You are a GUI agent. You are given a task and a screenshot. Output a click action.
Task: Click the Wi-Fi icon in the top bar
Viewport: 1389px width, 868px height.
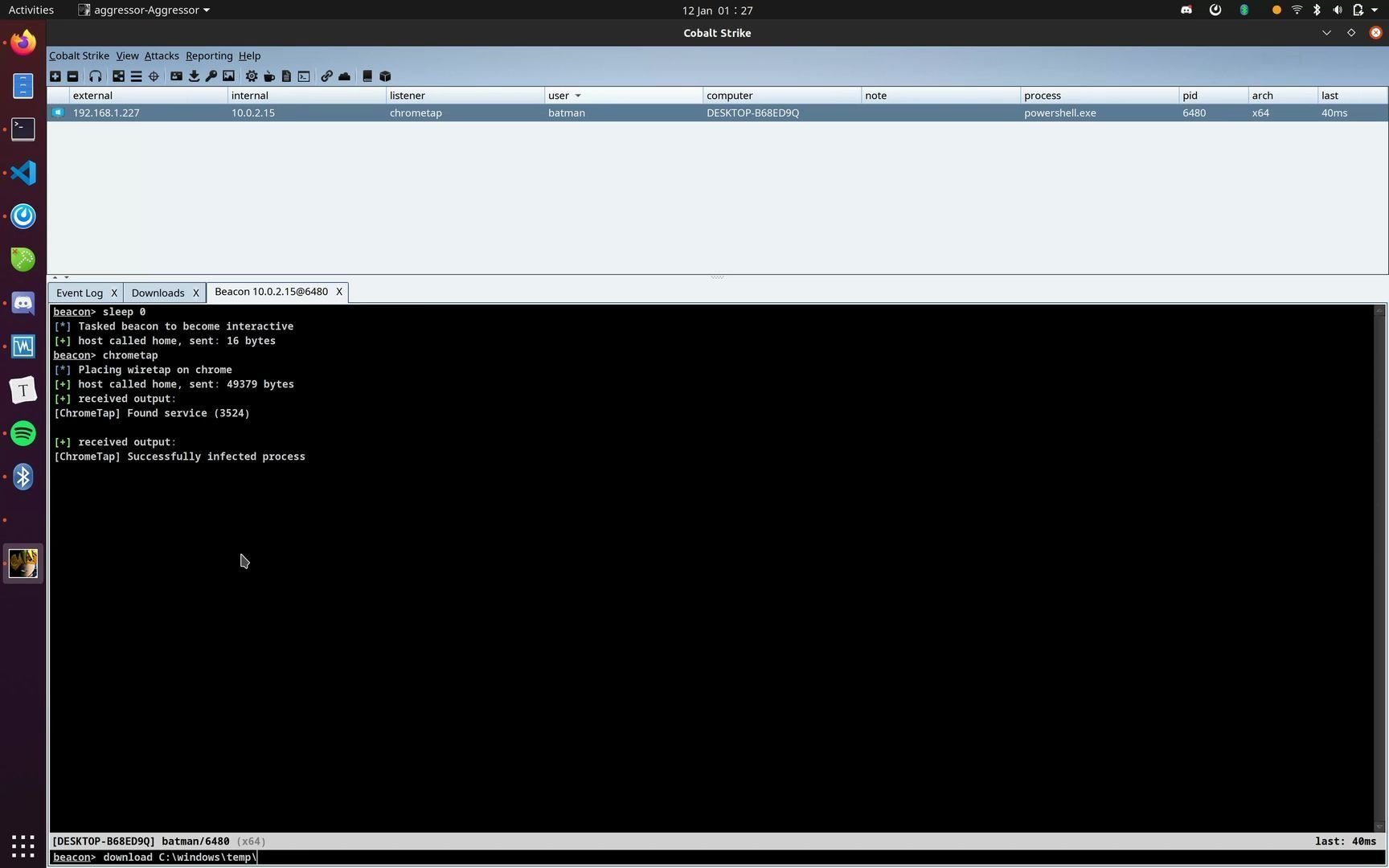click(x=1297, y=10)
